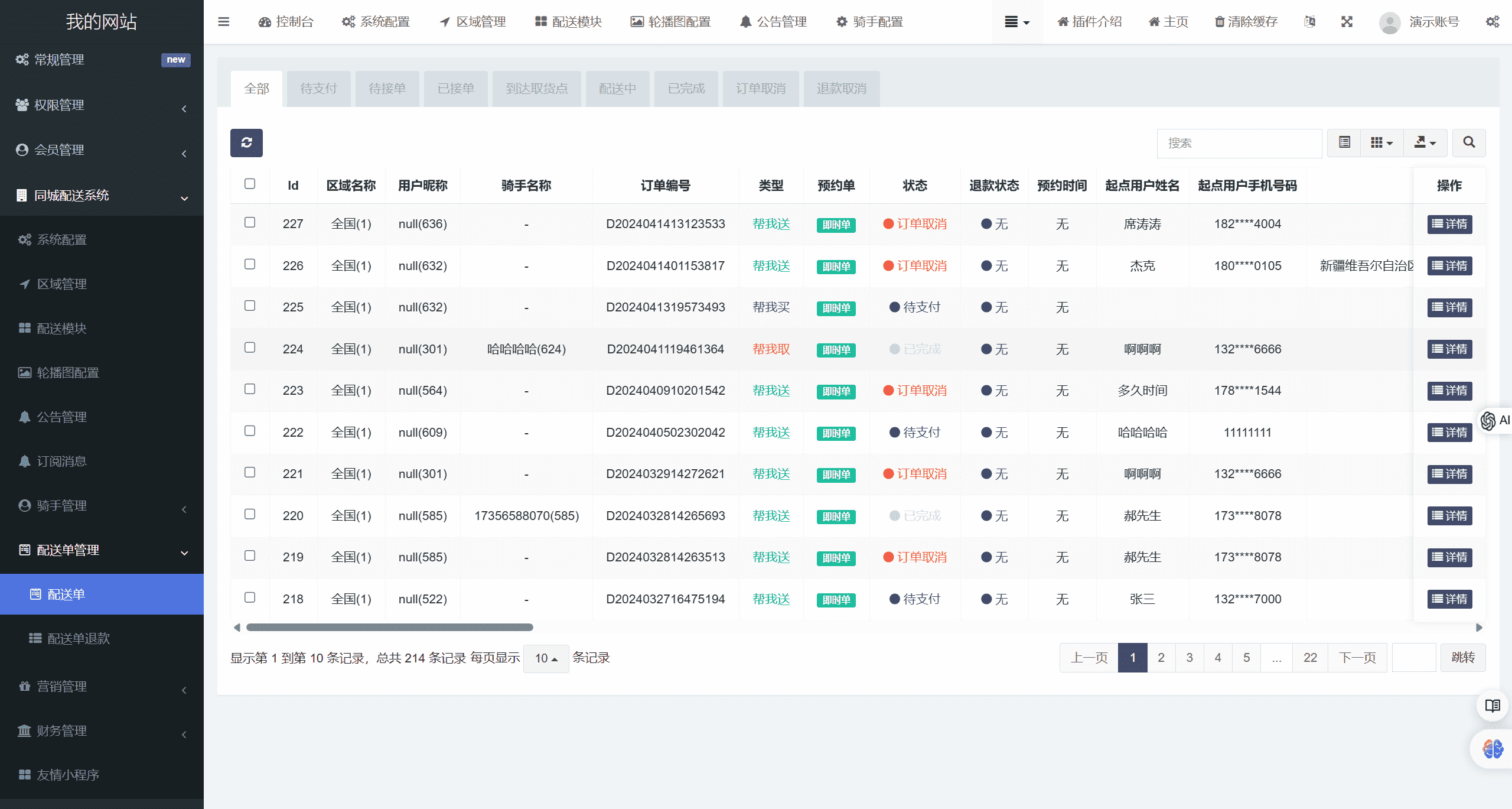Check the checkbox for order 220
Image resolution: width=1512 pixels, height=809 pixels.
[x=250, y=514]
